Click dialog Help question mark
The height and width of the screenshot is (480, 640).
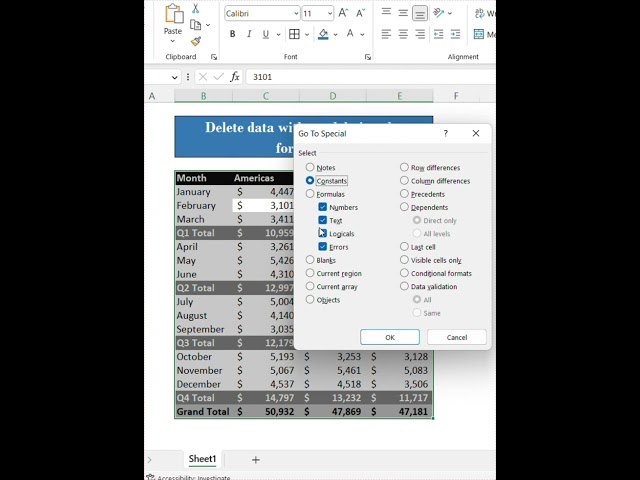tap(446, 133)
